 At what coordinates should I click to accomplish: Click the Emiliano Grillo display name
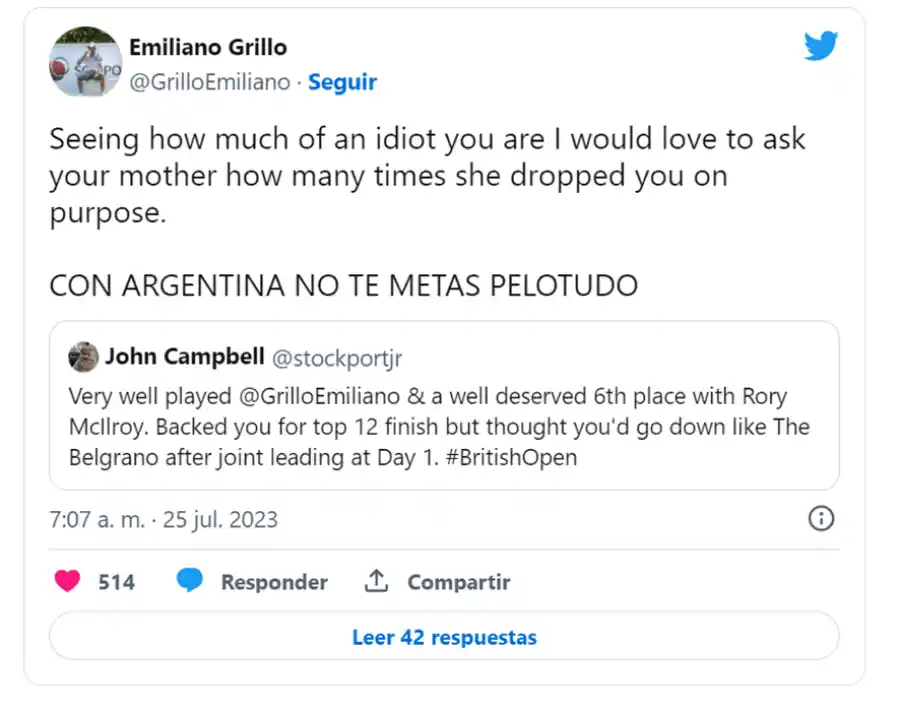pos(207,47)
